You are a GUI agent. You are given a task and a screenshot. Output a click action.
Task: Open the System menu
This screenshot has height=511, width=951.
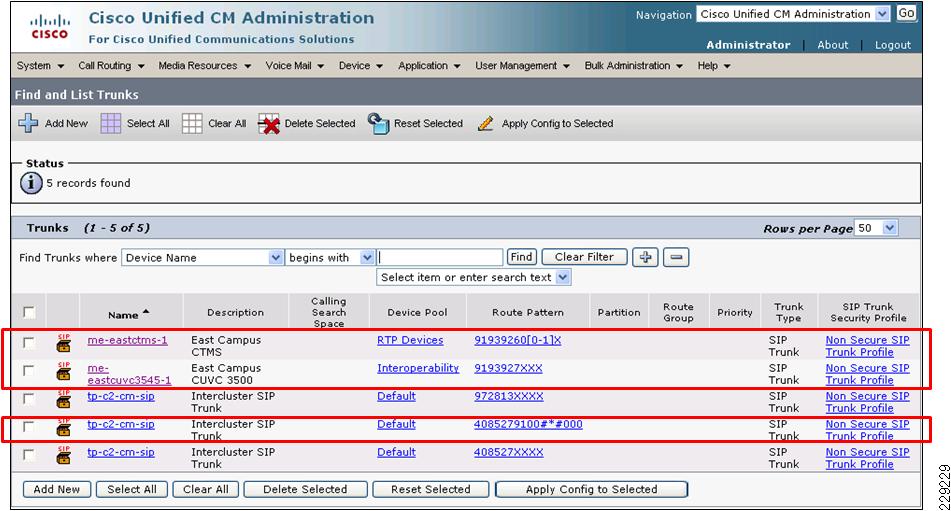coord(40,65)
